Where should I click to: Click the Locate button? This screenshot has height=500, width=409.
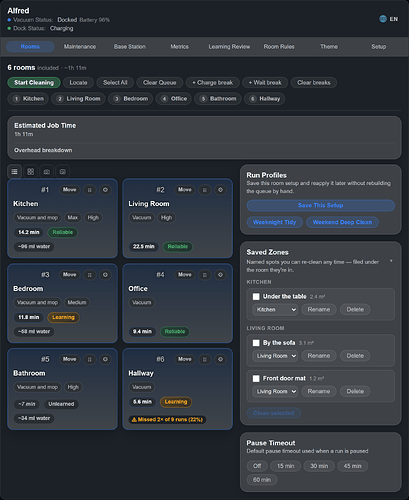[78, 83]
